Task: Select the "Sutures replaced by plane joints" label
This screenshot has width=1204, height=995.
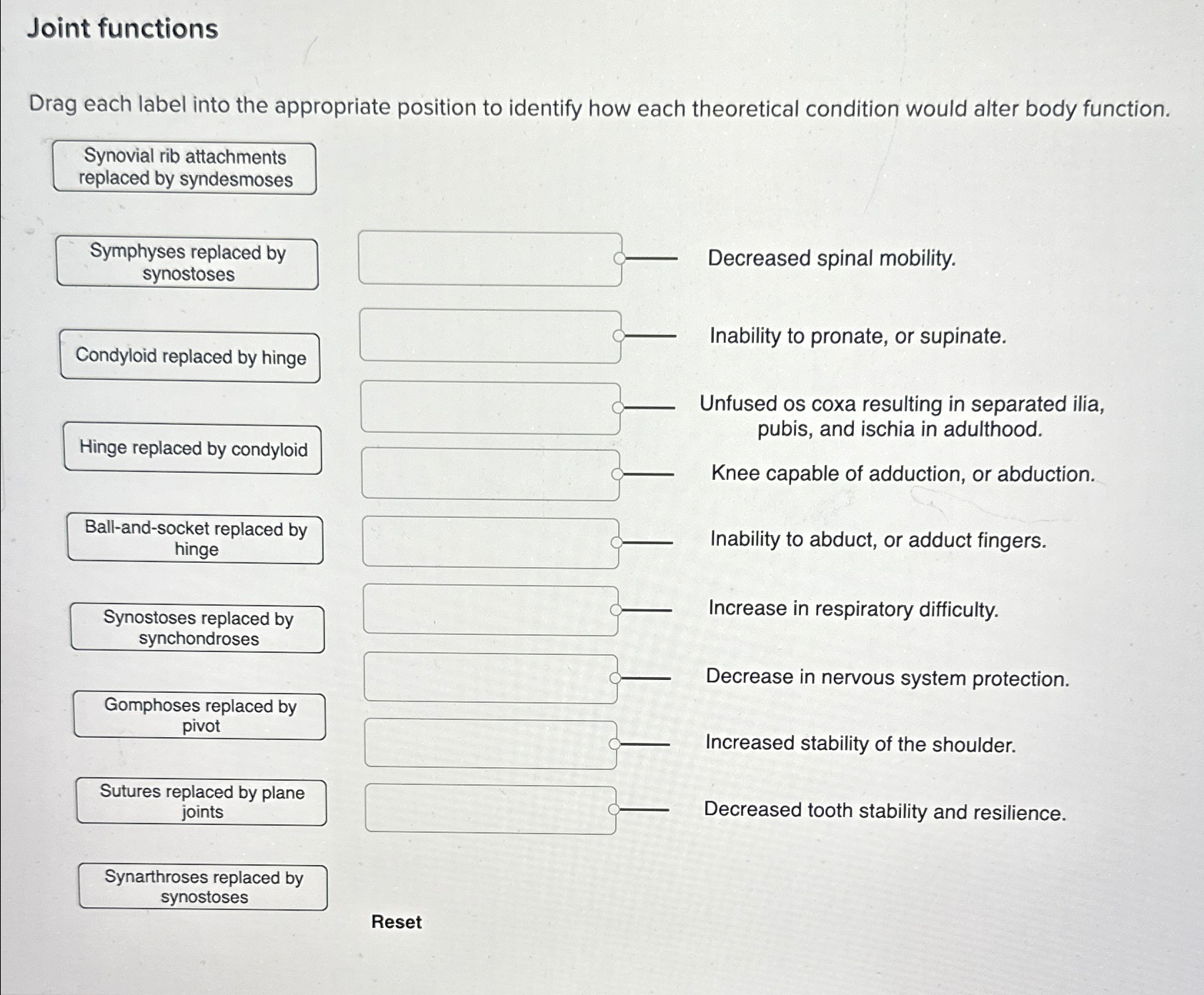Action: tap(202, 801)
